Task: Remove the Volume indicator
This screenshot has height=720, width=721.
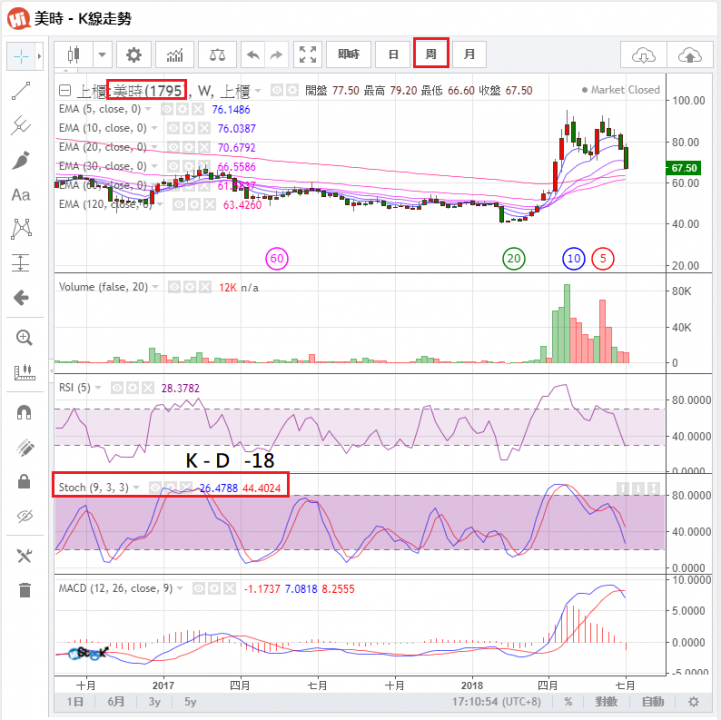Action: tap(205, 287)
